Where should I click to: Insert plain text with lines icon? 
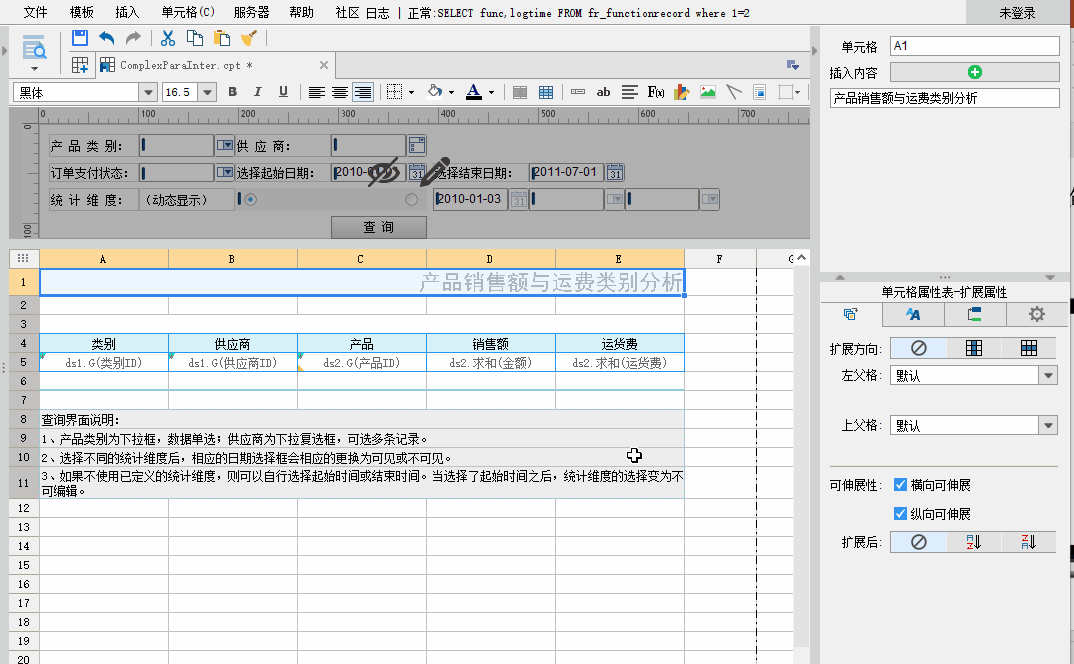click(629, 92)
